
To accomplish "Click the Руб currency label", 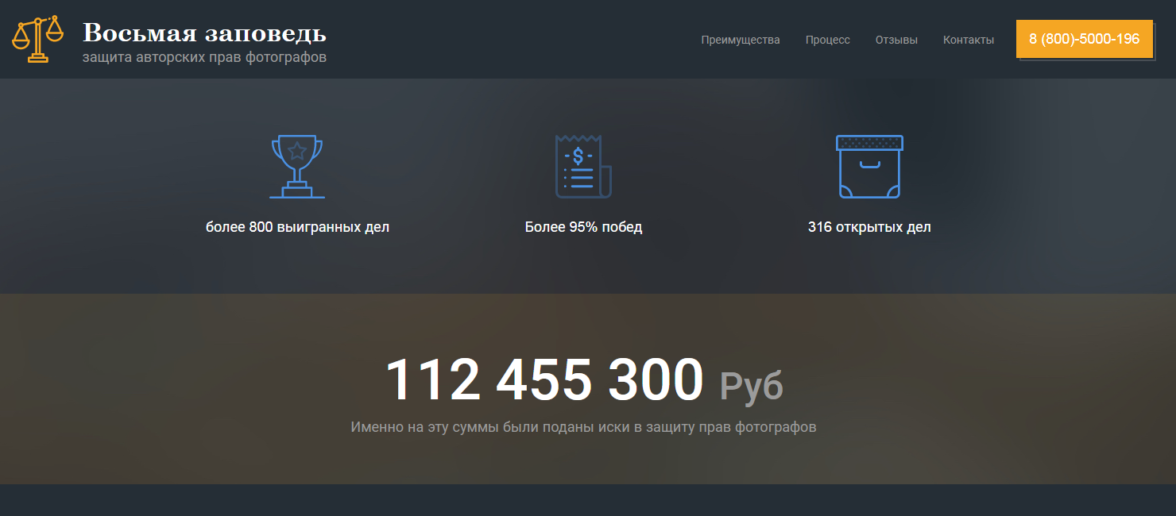I will click(x=751, y=385).
